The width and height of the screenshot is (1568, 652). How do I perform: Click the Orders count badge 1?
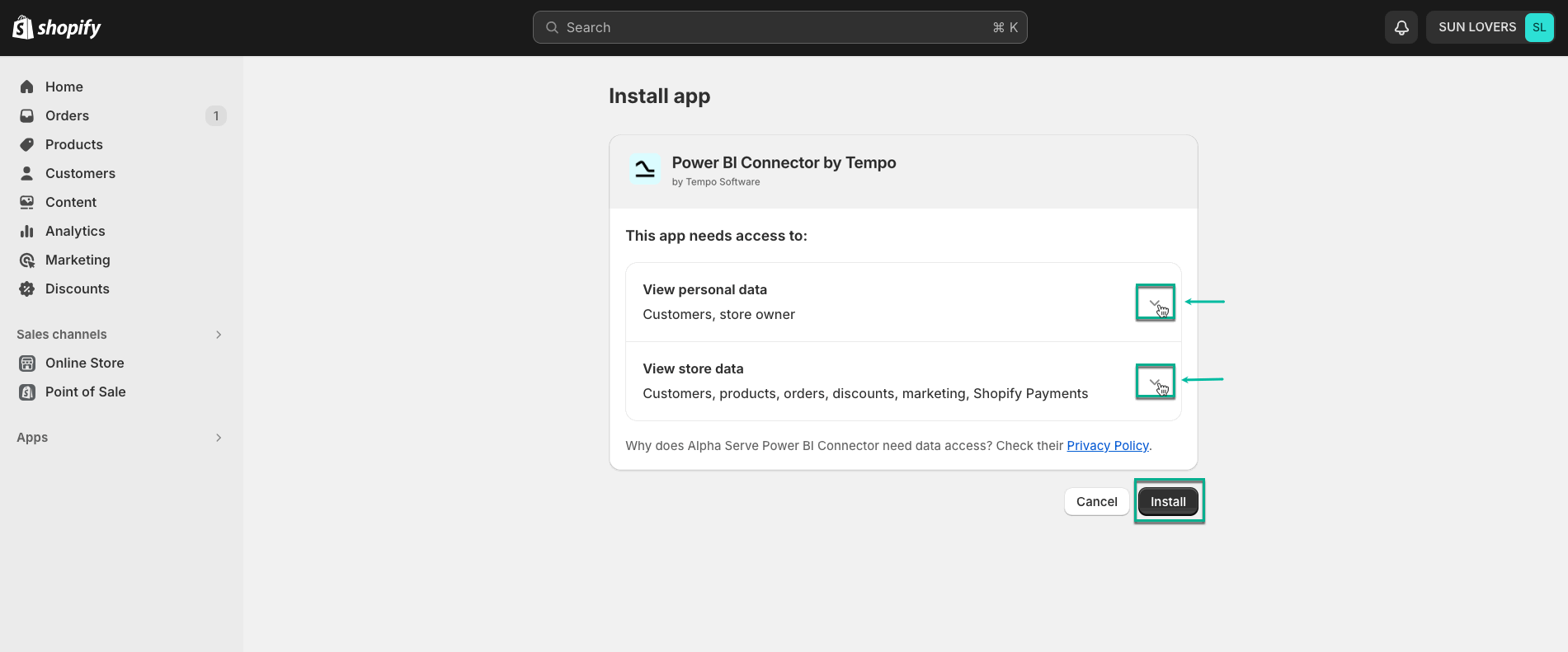point(216,115)
